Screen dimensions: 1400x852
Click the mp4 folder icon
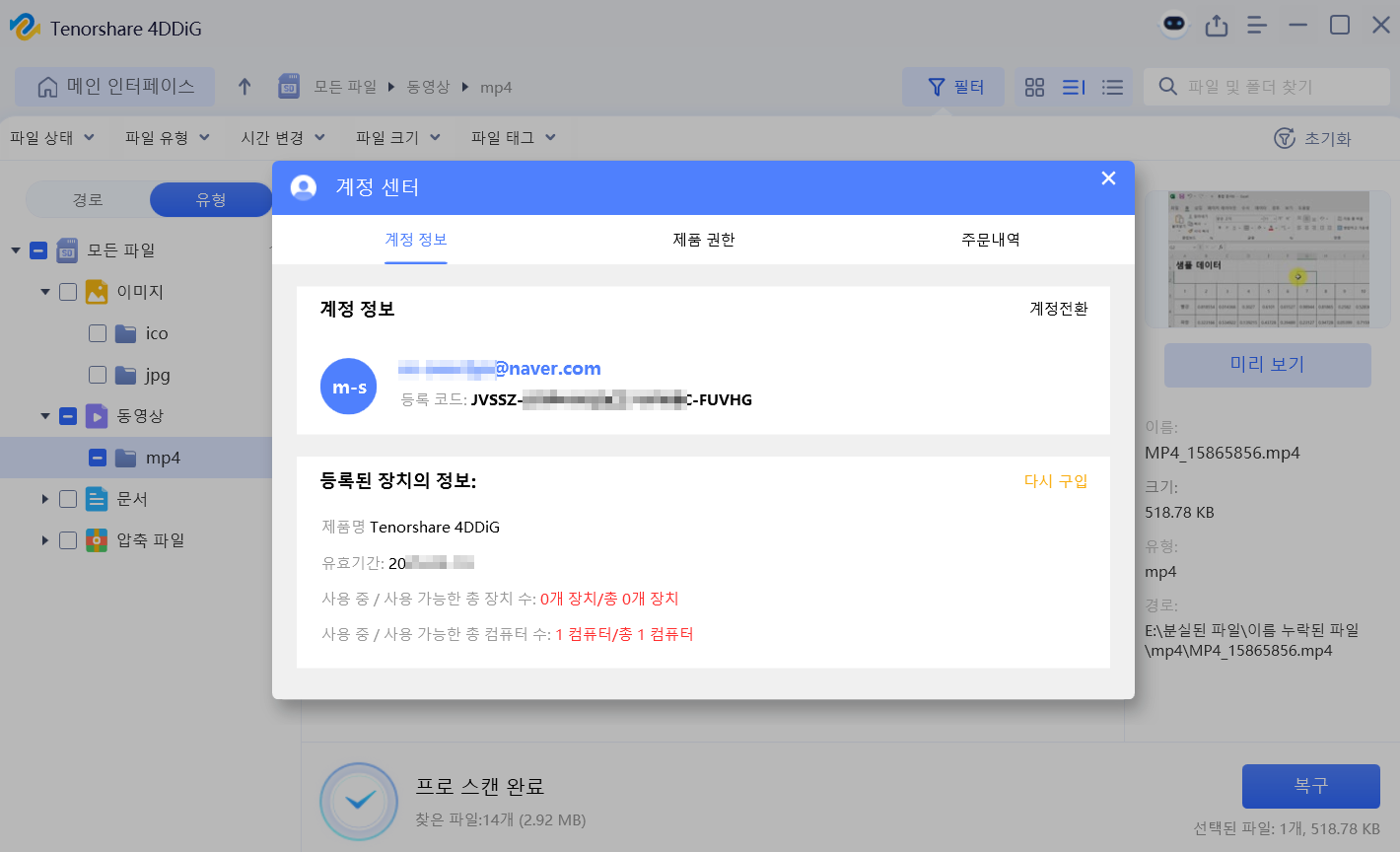125,458
